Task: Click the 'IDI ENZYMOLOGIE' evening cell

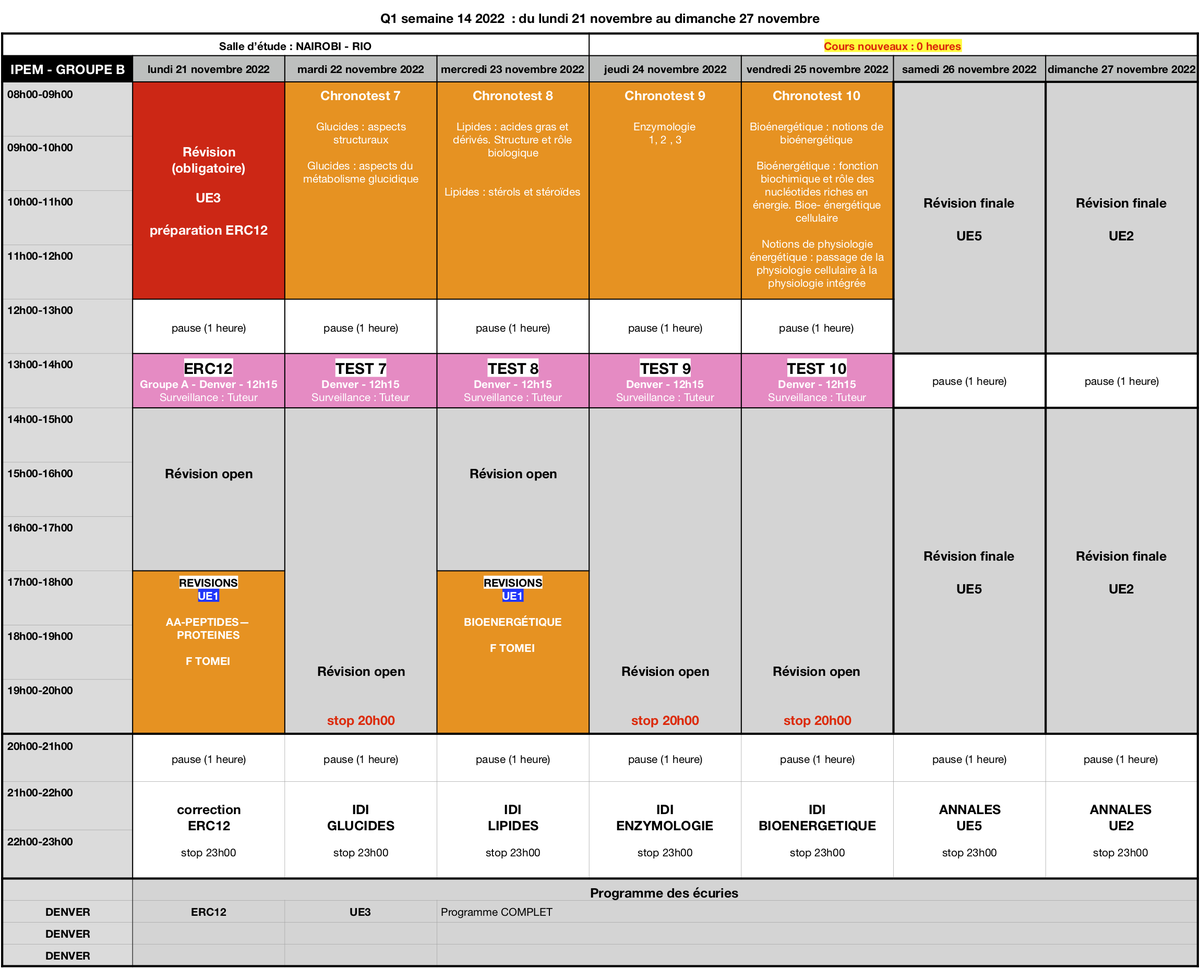Action: 665,830
